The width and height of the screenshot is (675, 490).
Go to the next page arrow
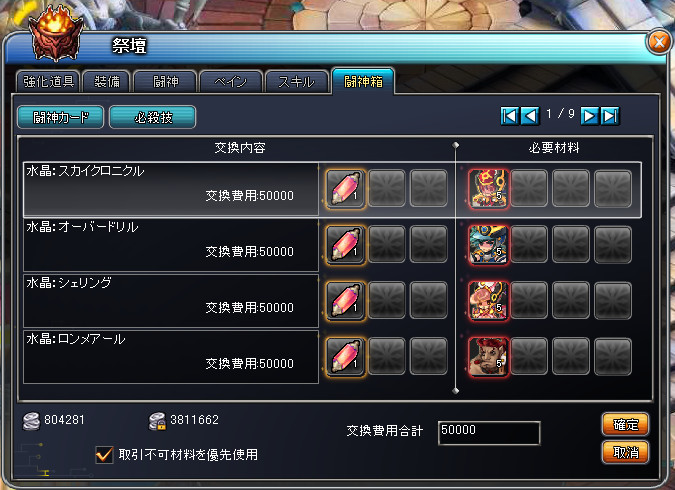590,116
